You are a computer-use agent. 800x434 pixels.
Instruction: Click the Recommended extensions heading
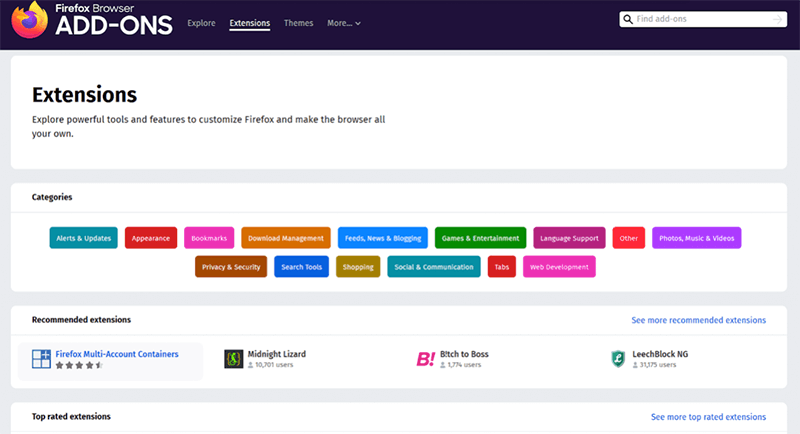tap(81, 320)
